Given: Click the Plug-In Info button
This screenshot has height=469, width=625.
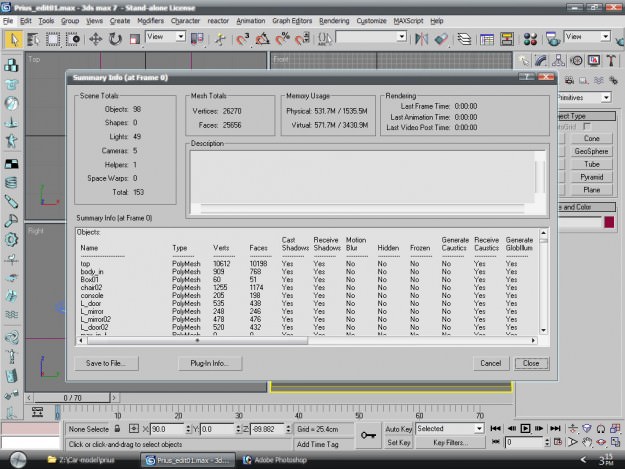Looking at the screenshot, I should 210,363.
